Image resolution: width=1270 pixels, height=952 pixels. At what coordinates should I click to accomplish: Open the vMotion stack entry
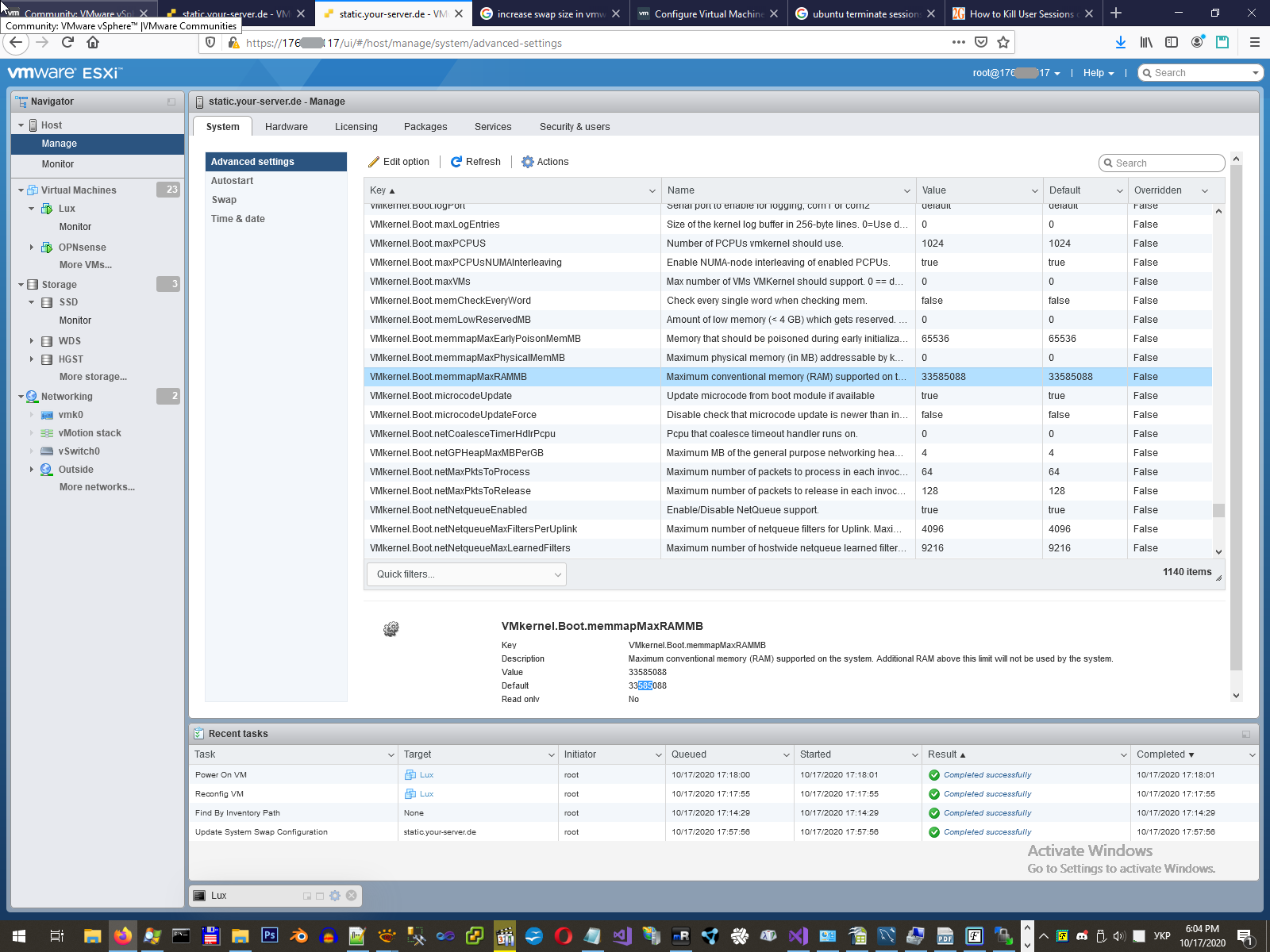pos(90,433)
